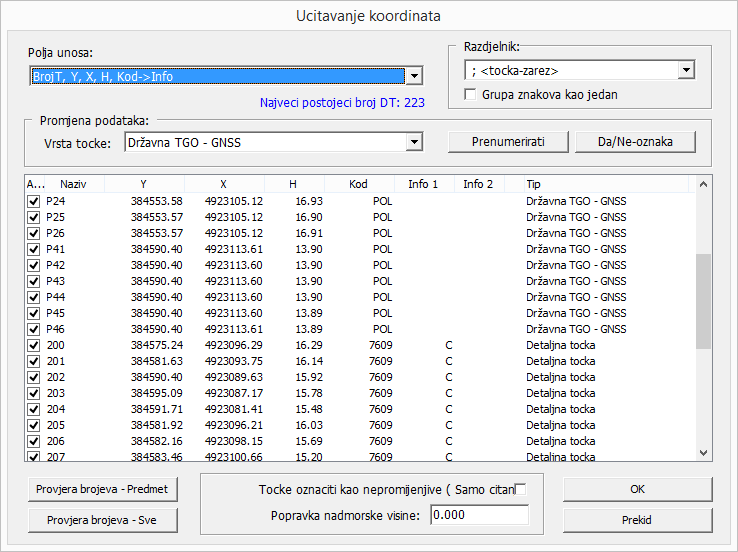Confirm with the OK button
Image resolution: width=738 pixels, height=552 pixels.
click(638, 489)
